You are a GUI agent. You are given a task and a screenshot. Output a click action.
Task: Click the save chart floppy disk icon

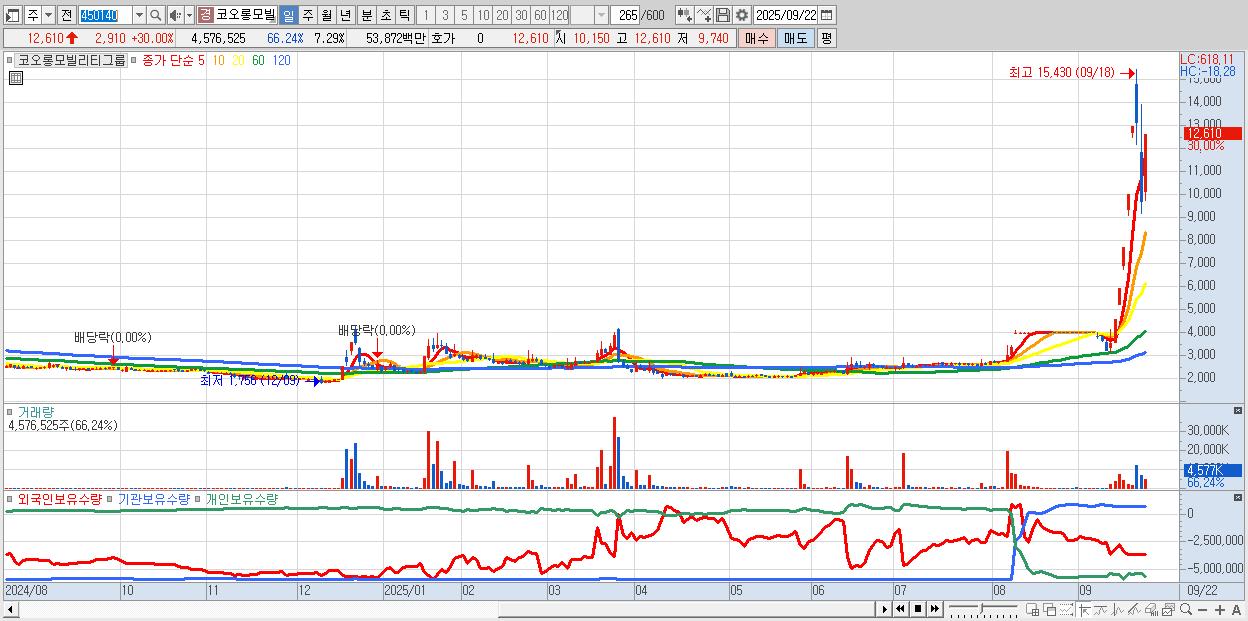pos(723,15)
